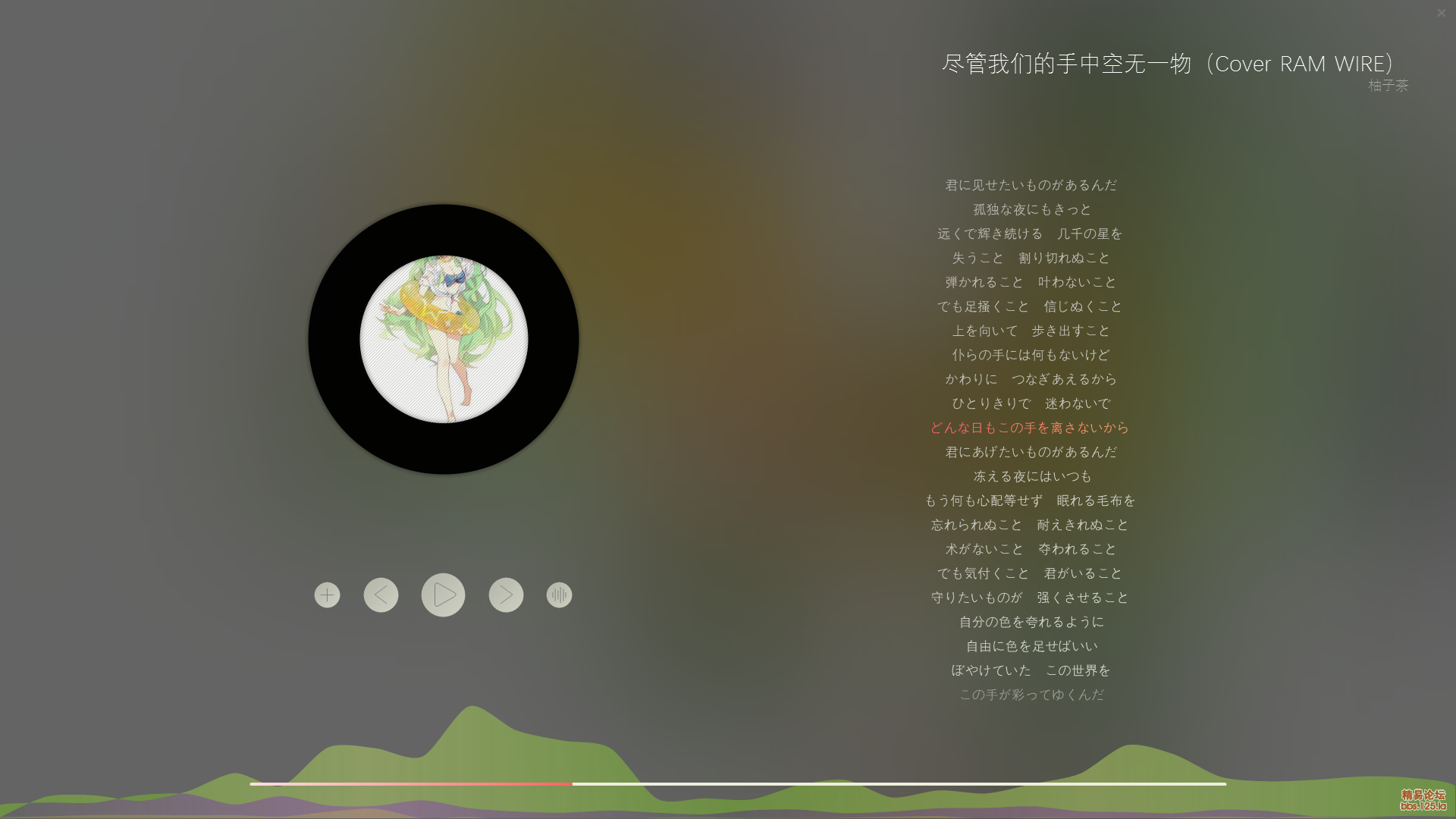The width and height of the screenshot is (1456, 819).
Task: Click lyric line でも足搔くこと 信じぬくこと
Action: click(x=1030, y=306)
